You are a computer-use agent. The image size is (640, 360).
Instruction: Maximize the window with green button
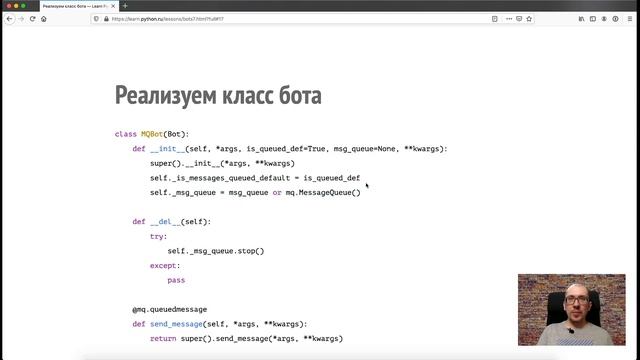point(23,6)
